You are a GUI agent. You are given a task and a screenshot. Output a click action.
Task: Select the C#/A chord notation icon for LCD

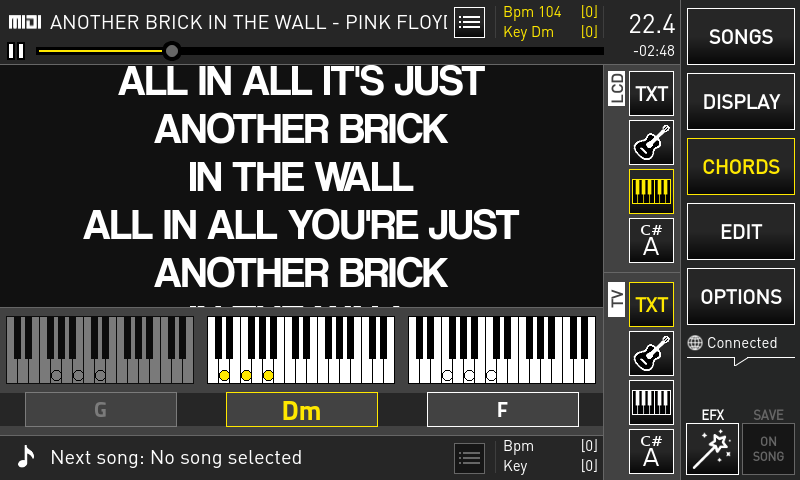click(x=651, y=240)
